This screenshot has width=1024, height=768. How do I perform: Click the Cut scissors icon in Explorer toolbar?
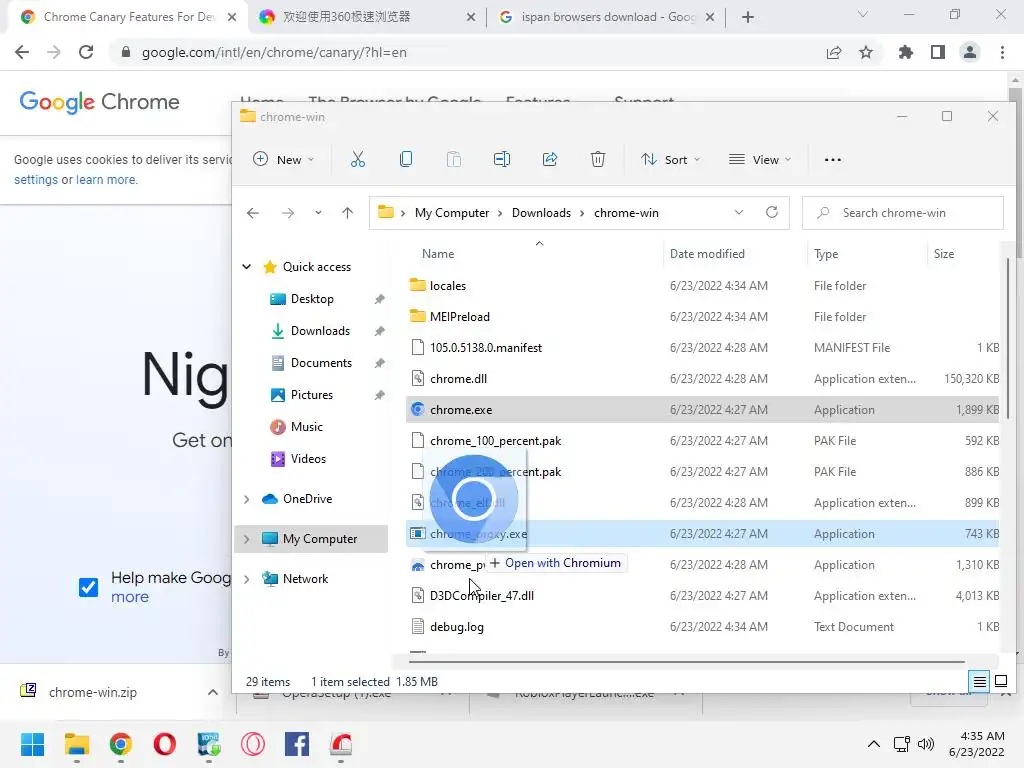pos(357,159)
